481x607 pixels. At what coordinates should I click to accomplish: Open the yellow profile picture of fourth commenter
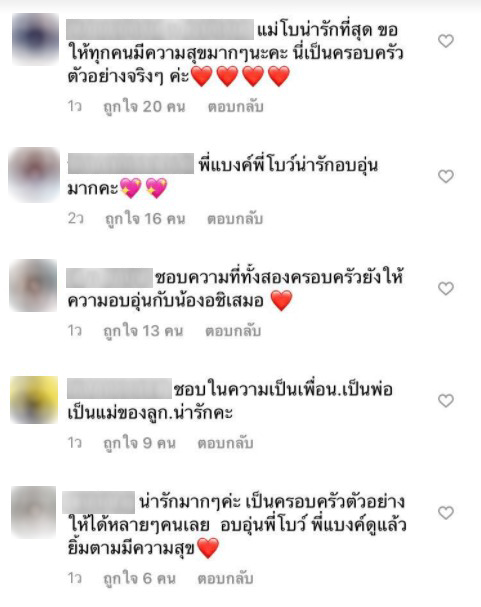click(x=34, y=400)
